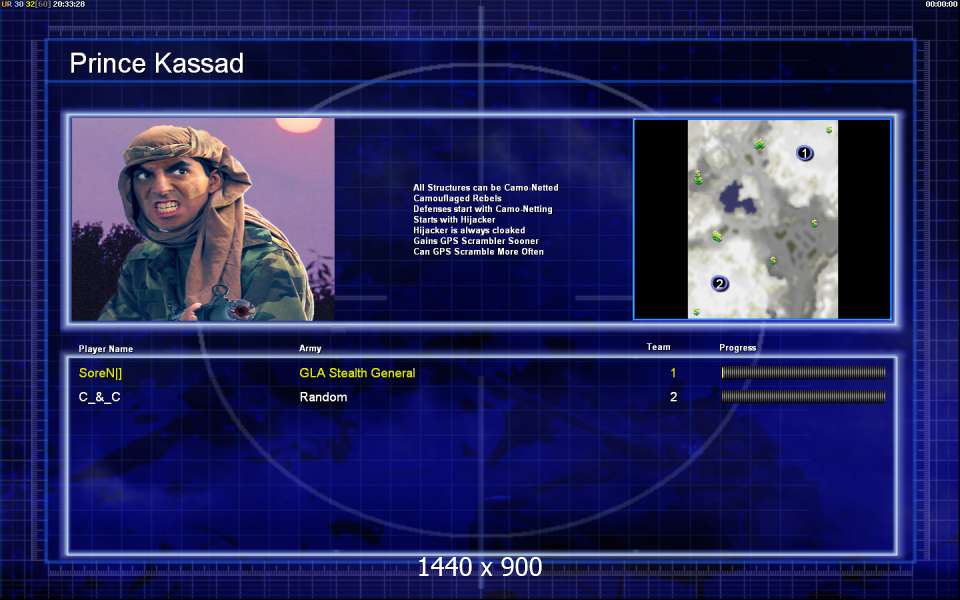Select player name "SoreN[]"
Screen dimensions: 960x600
(x=100, y=373)
